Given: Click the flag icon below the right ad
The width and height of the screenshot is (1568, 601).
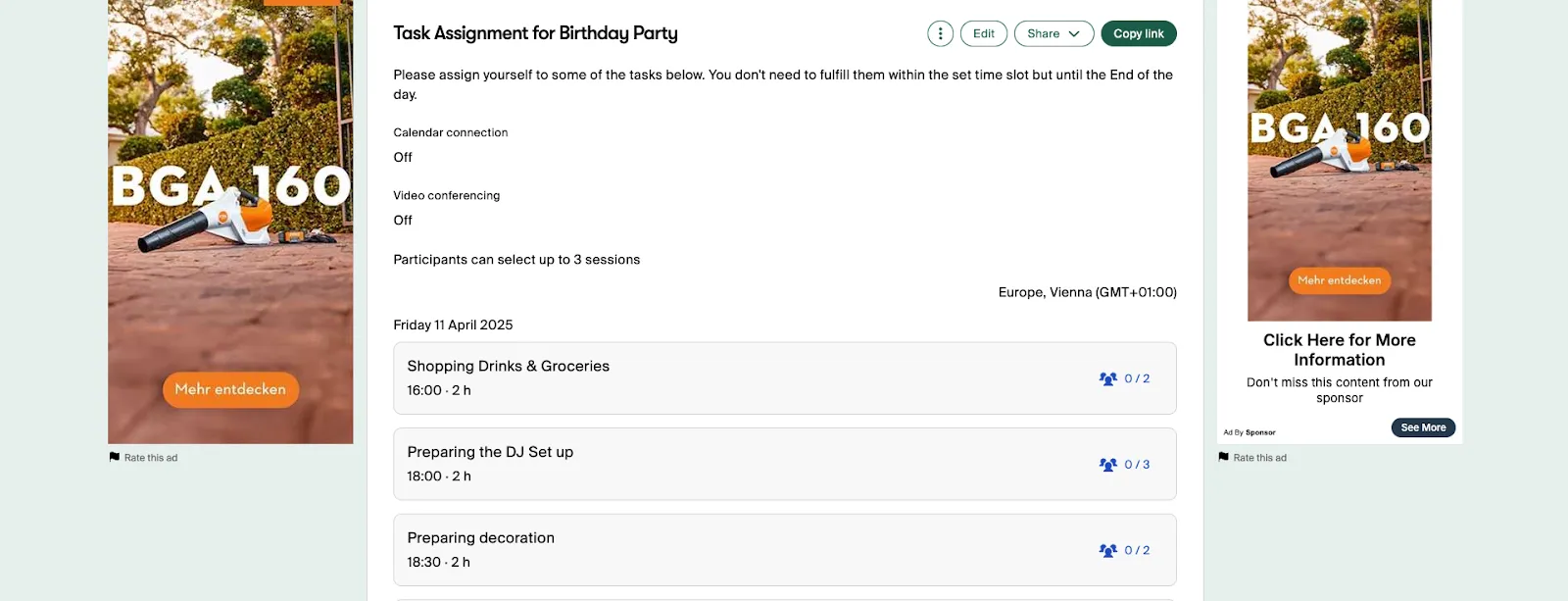Looking at the screenshot, I should click(x=1223, y=457).
